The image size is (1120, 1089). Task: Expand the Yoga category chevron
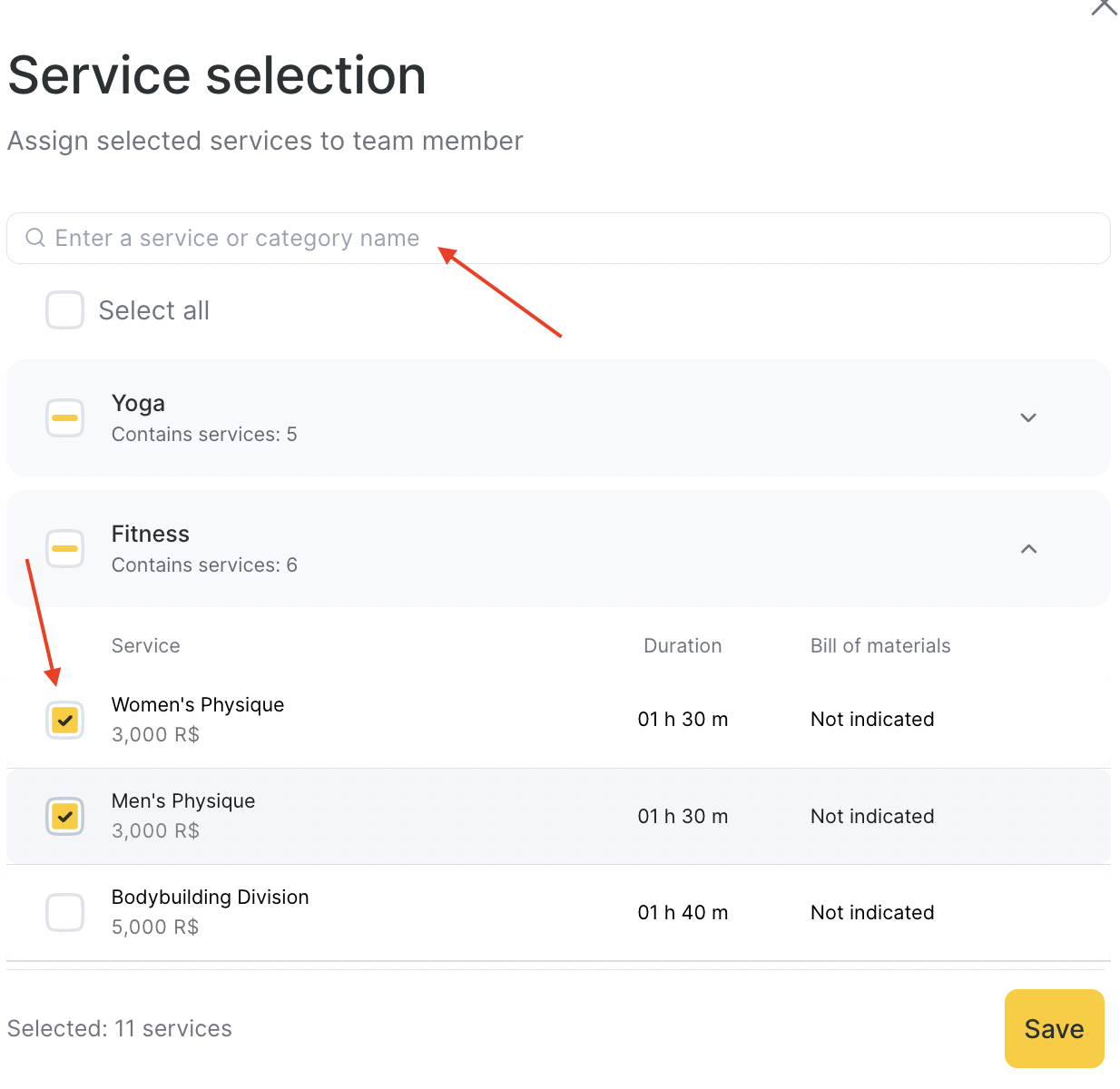click(1028, 418)
